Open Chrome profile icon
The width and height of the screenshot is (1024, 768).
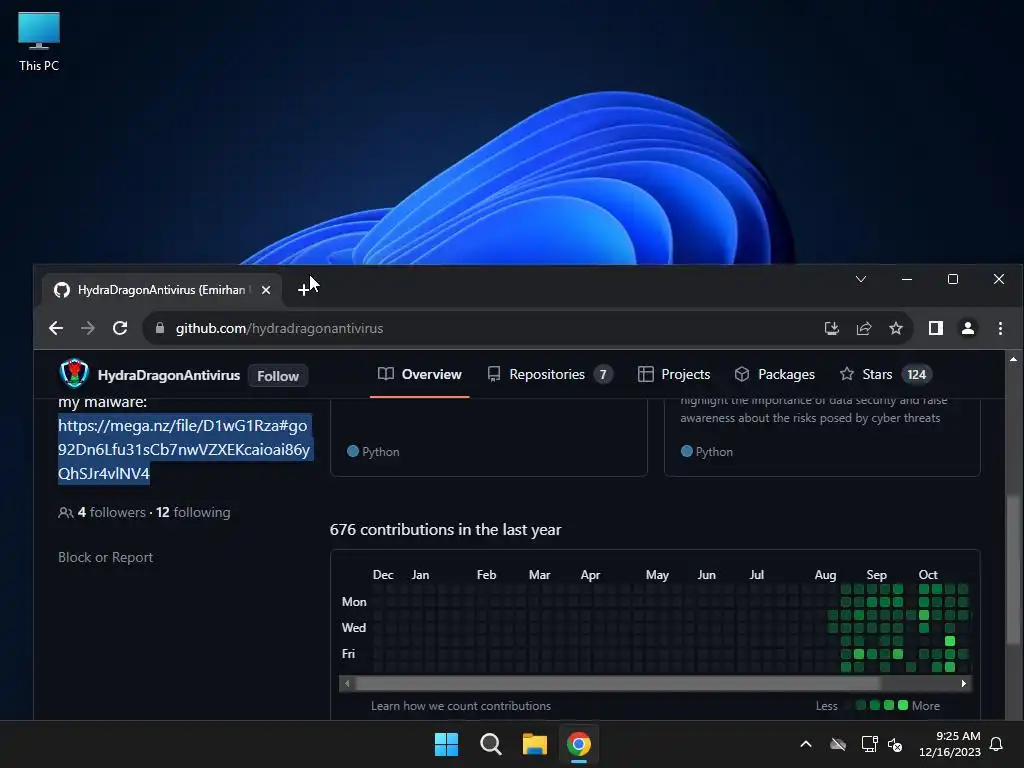click(968, 328)
